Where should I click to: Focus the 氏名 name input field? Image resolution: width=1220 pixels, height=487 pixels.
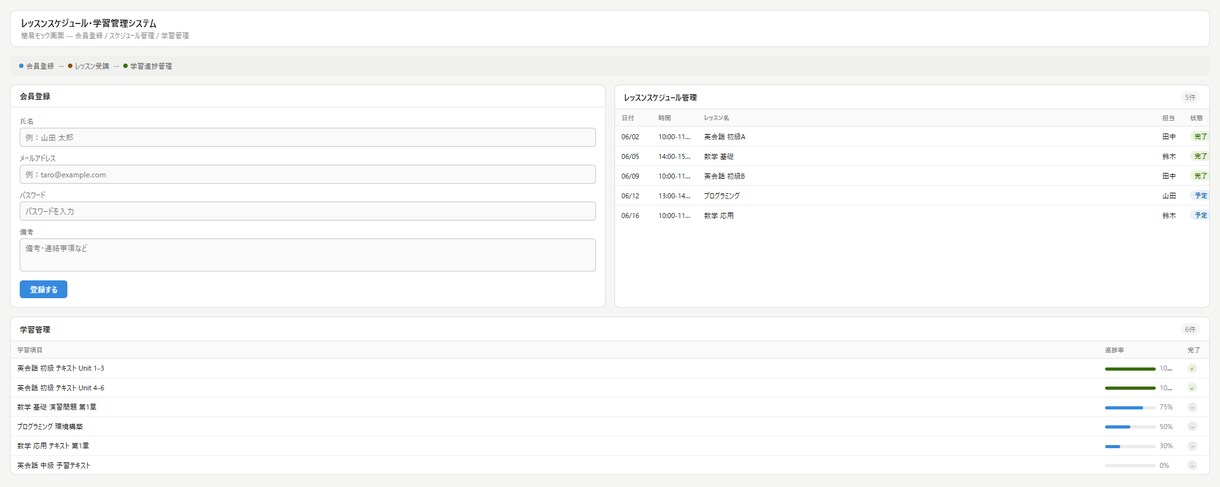[x=308, y=137]
